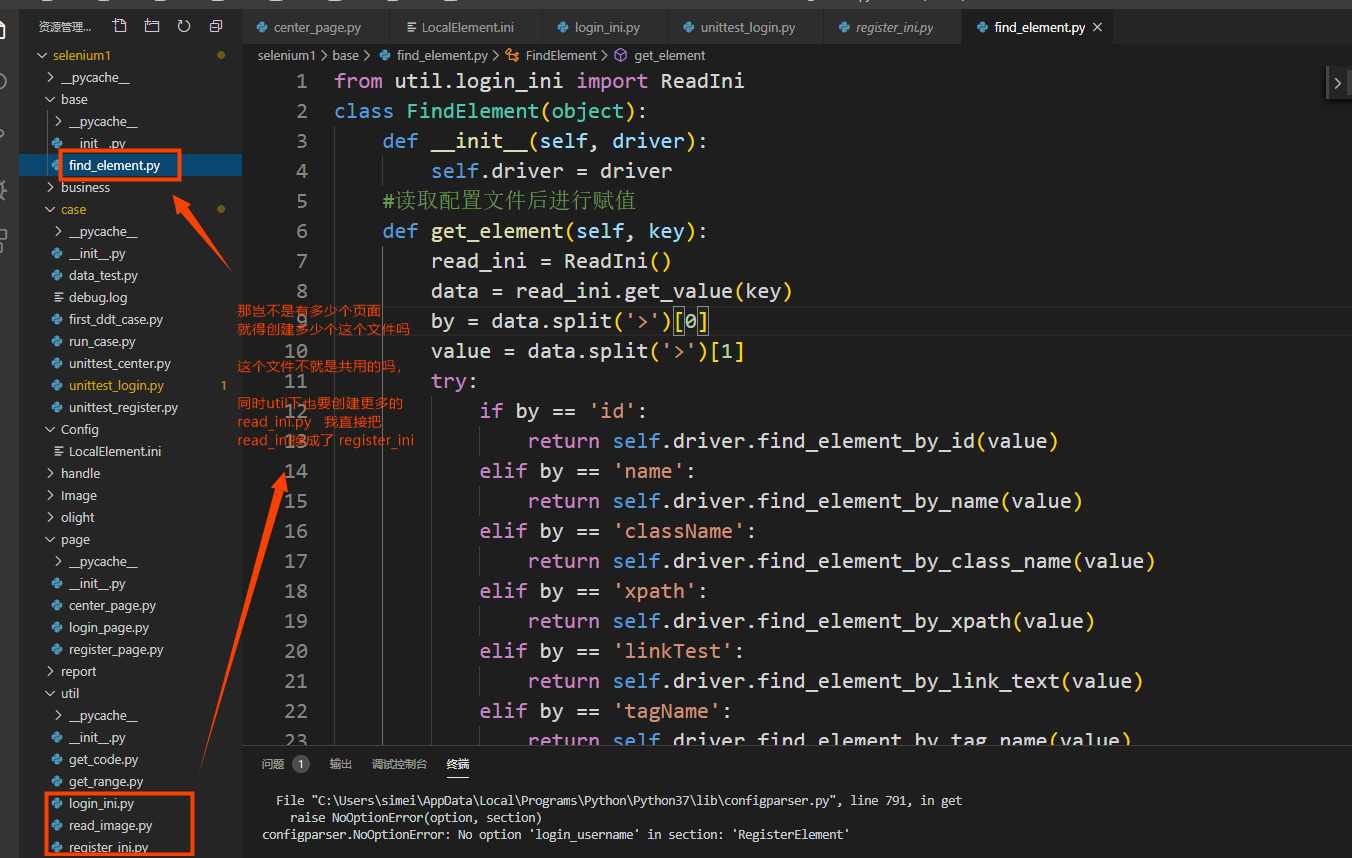The image size is (1352, 858).
Task: Expand the report folder
Action: point(78,672)
